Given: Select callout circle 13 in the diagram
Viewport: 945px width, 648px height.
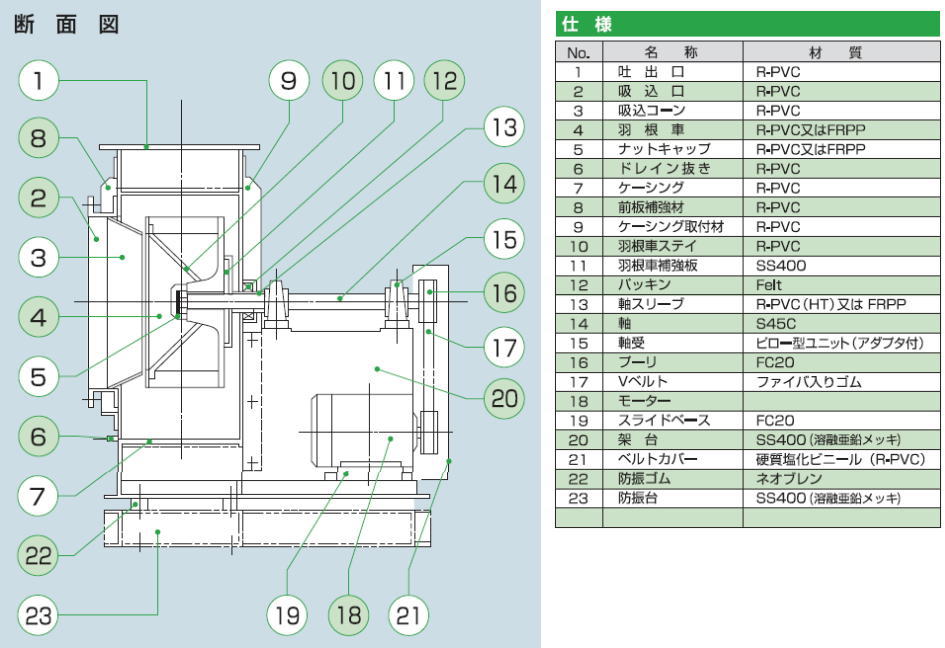Looking at the screenshot, I should [504, 127].
